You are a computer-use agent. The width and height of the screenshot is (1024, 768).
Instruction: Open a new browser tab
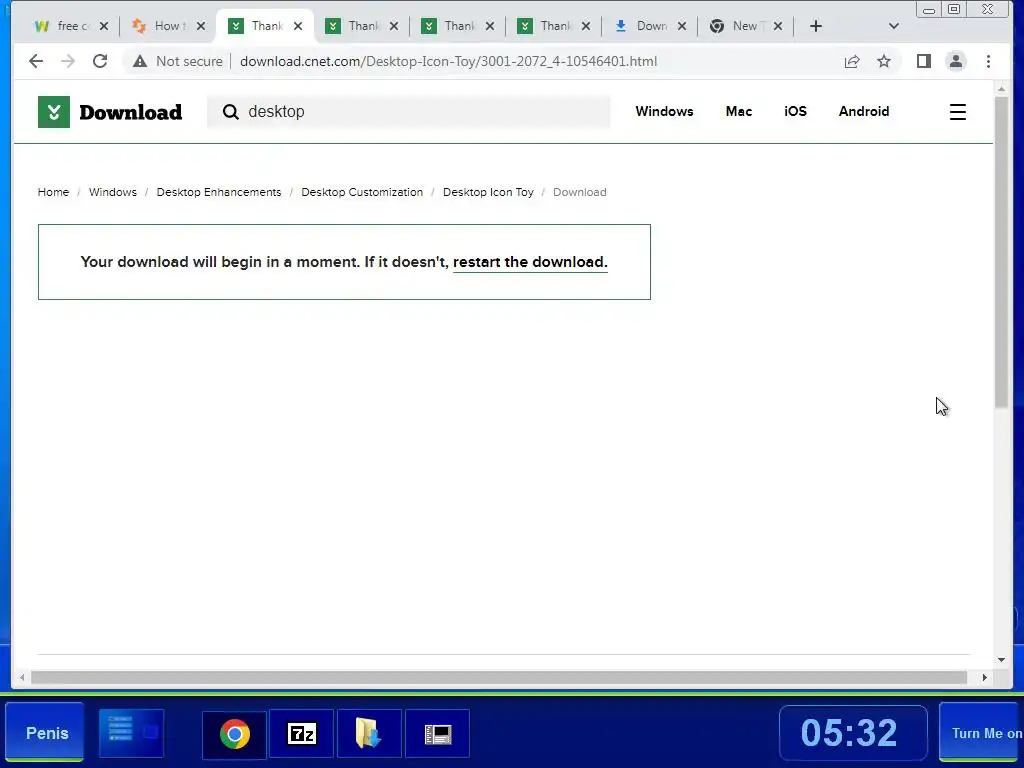(816, 26)
